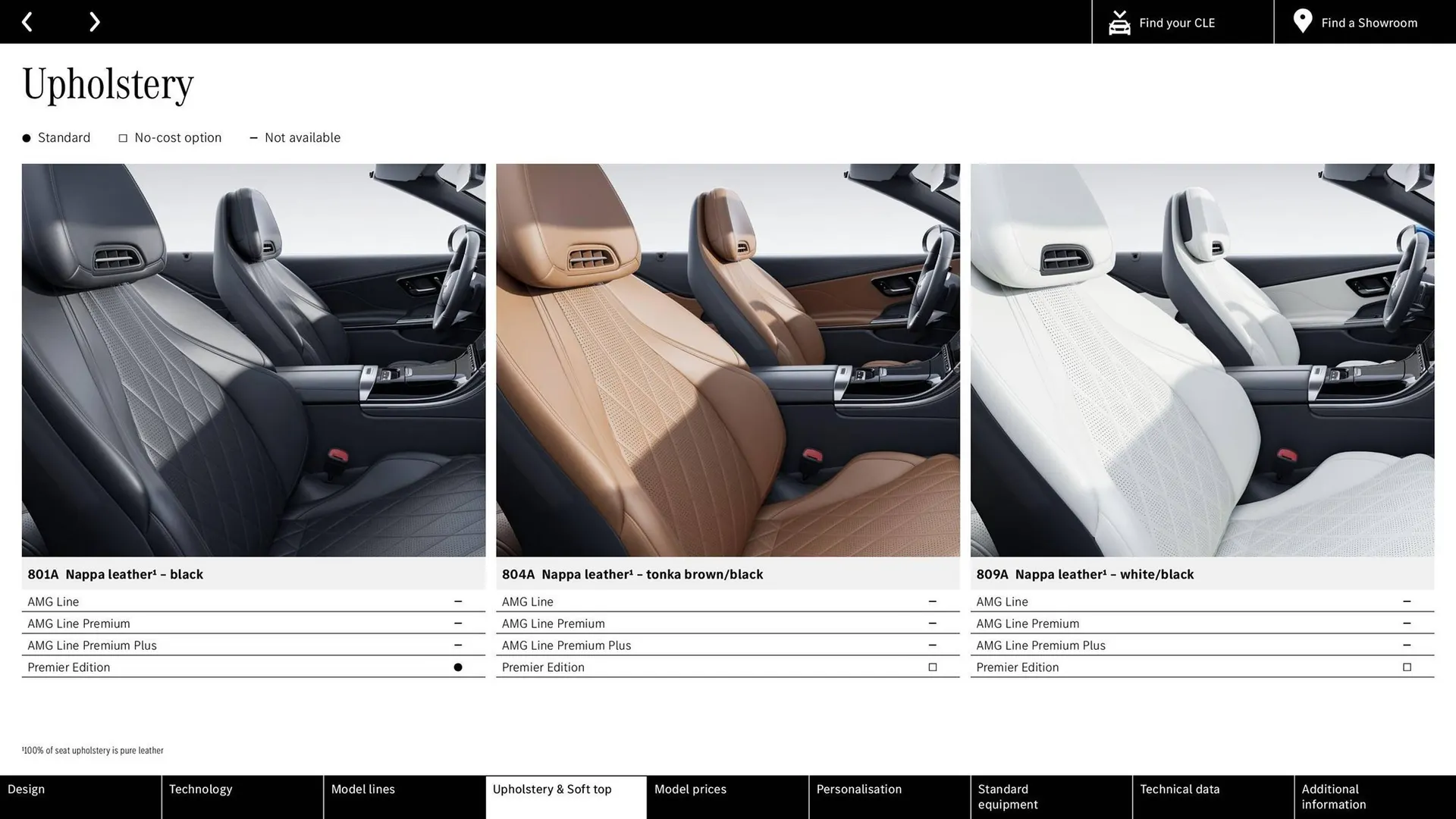
Task: Select the Personalisation menu item
Action: pos(858,789)
